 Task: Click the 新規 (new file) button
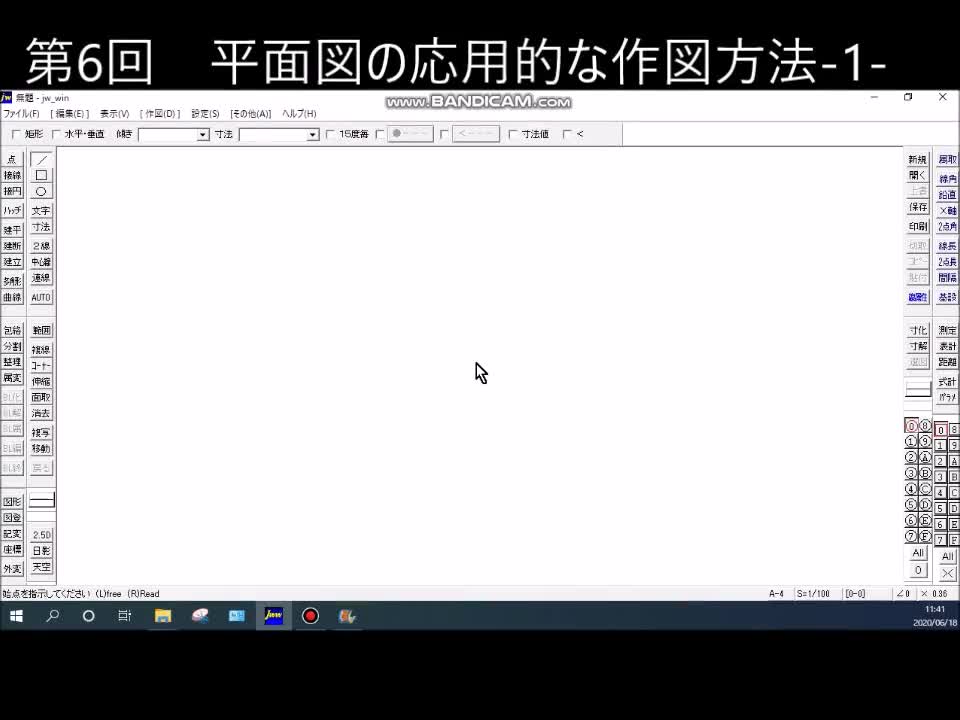(917, 158)
